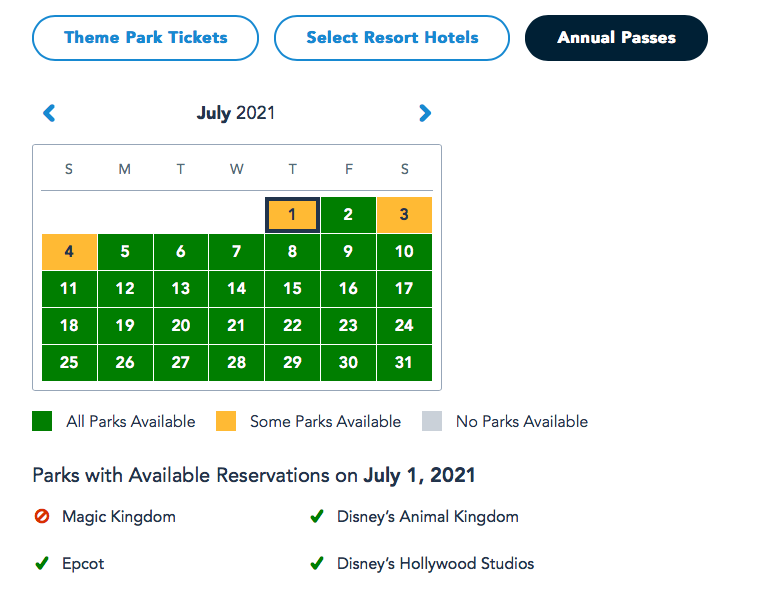
Task: Click Disney's Hollywood Studios checkmark icon
Action: point(316,564)
